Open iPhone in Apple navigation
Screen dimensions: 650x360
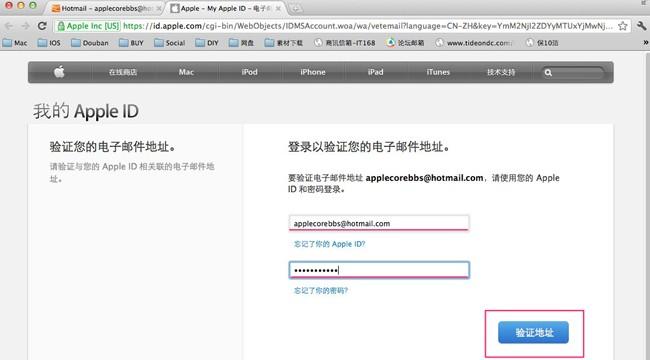(x=313, y=72)
